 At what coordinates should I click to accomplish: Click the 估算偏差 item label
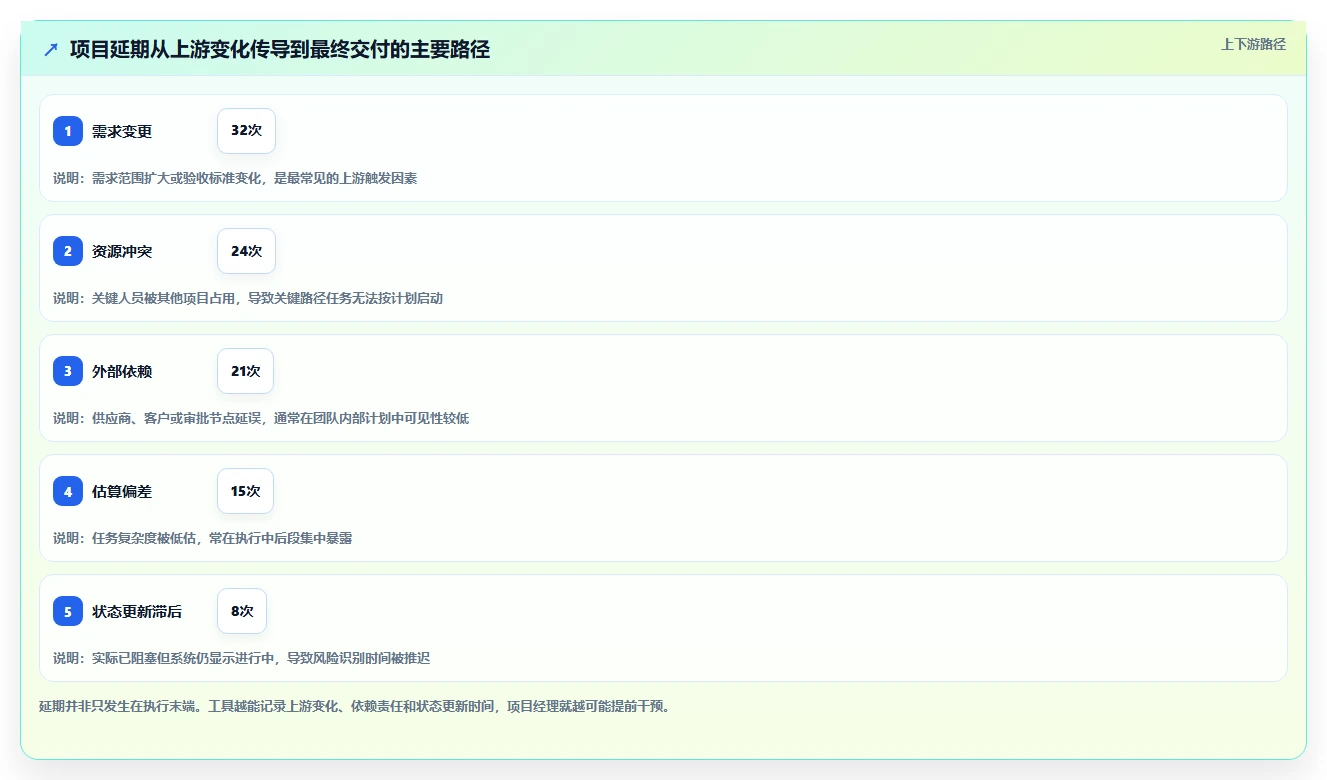coord(122,491)
